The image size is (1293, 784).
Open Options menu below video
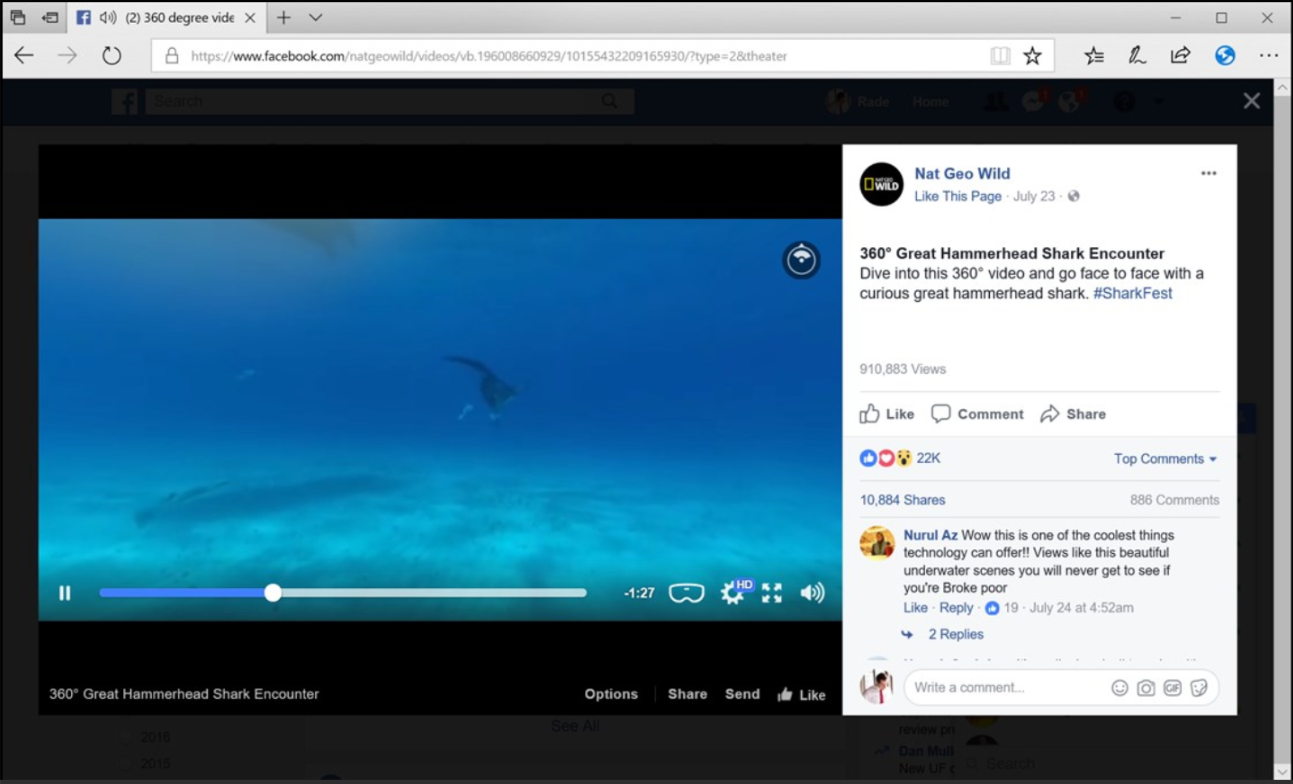611,694
